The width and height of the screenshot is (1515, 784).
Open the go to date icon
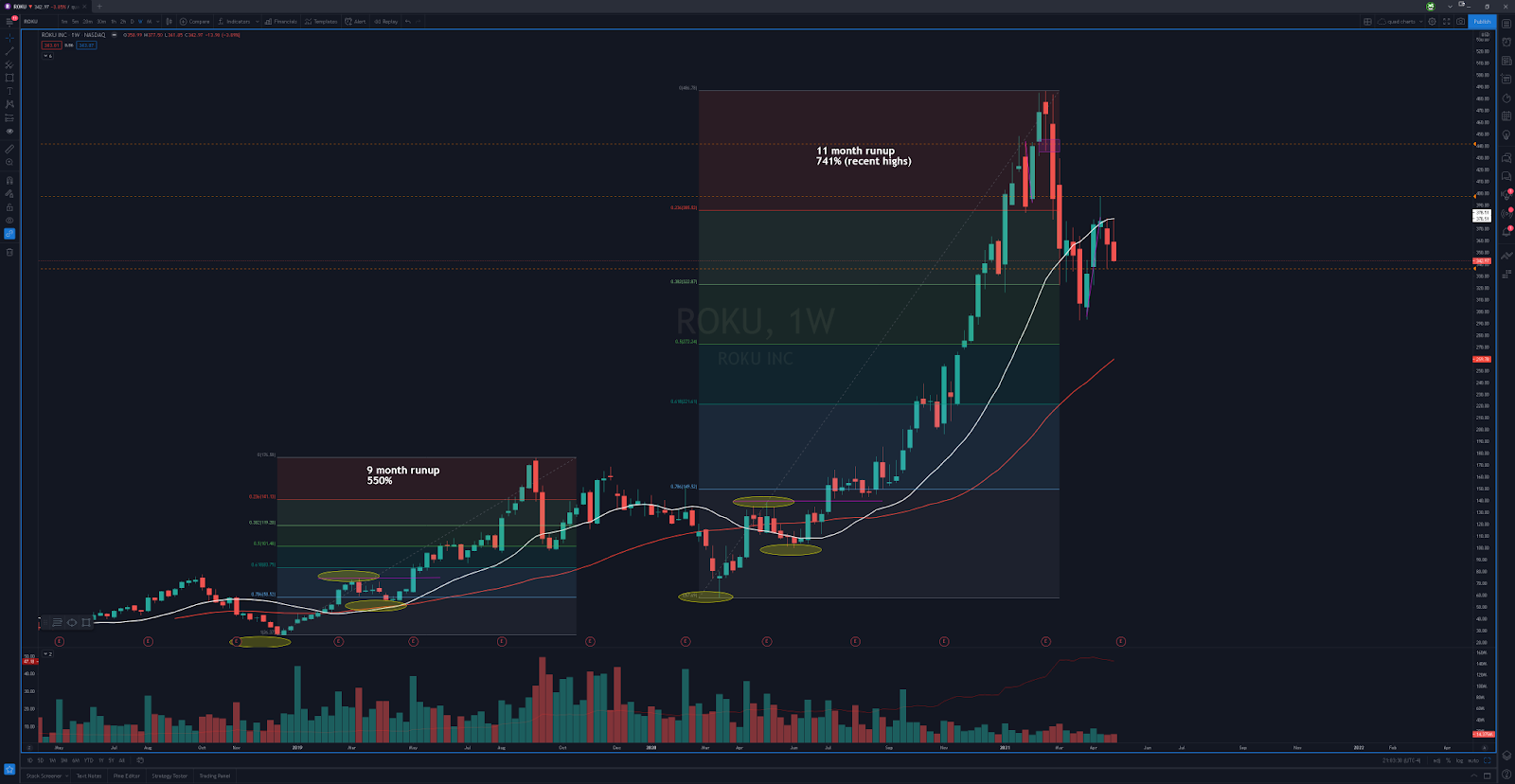tap(140, 760)
